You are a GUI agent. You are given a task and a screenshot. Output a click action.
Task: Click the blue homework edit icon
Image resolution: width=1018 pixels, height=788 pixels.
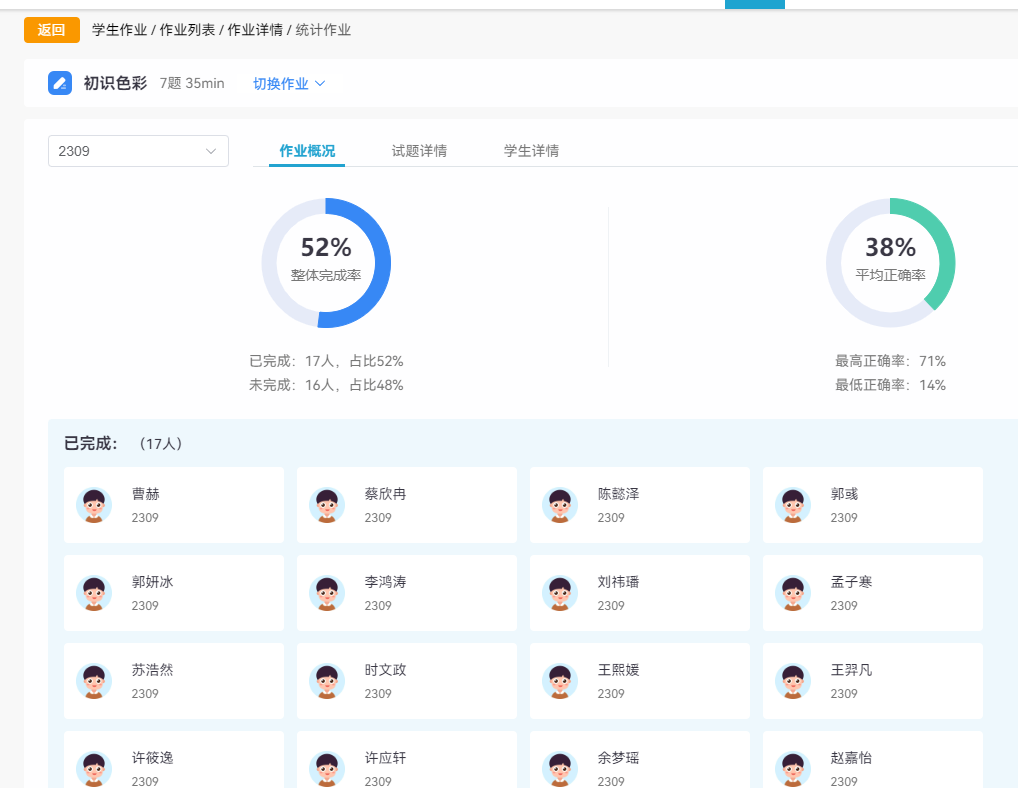pos(60,83)
